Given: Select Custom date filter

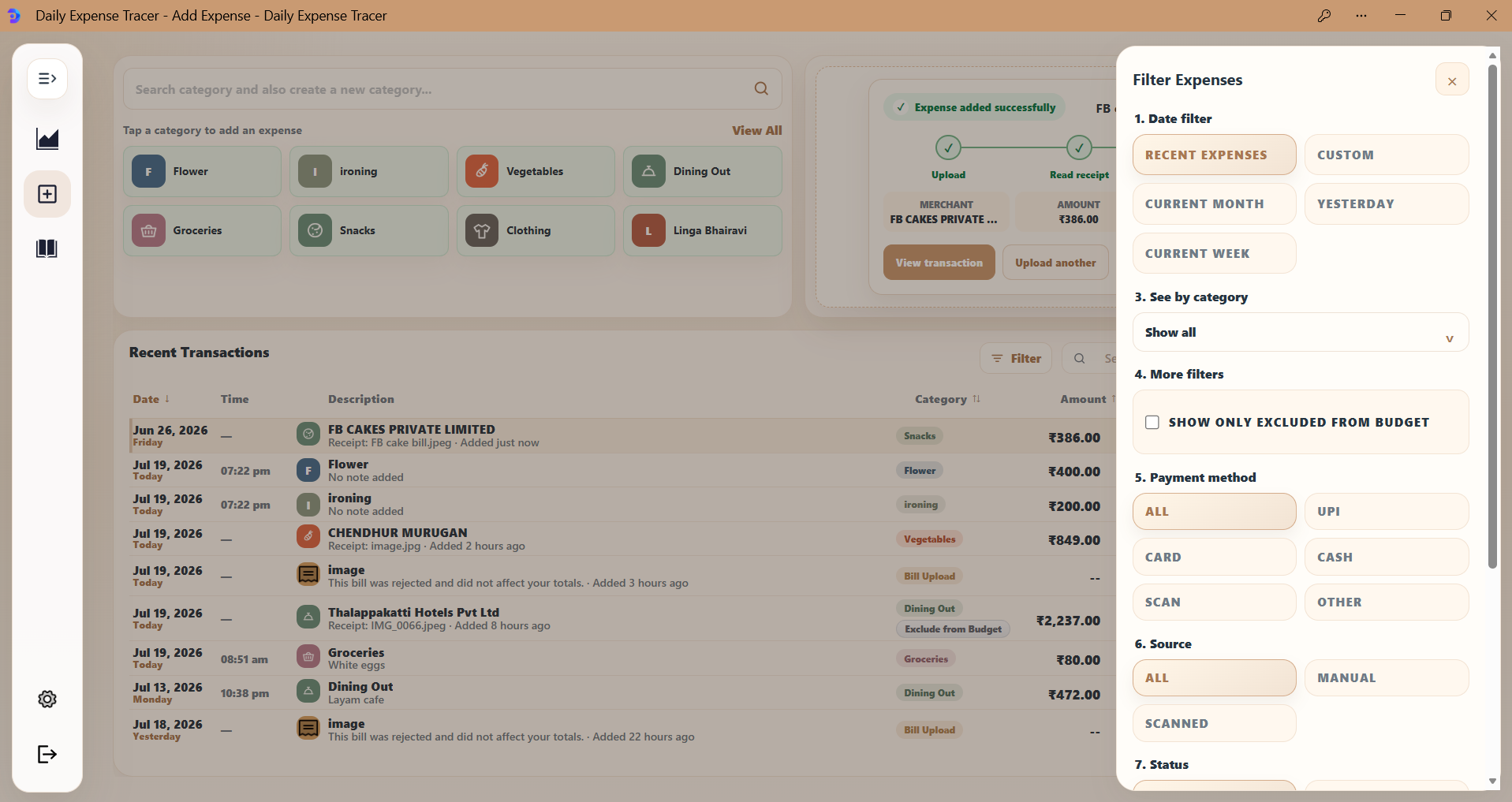Looking at the screenshot, I should point(1386,155).
